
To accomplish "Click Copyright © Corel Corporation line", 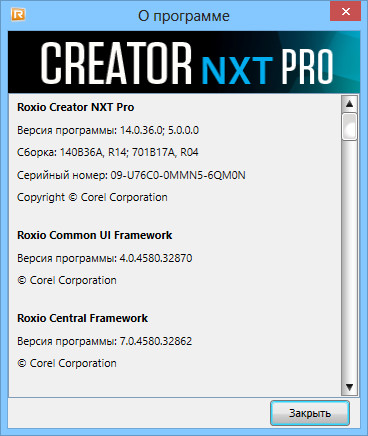I will pos(92,197).
